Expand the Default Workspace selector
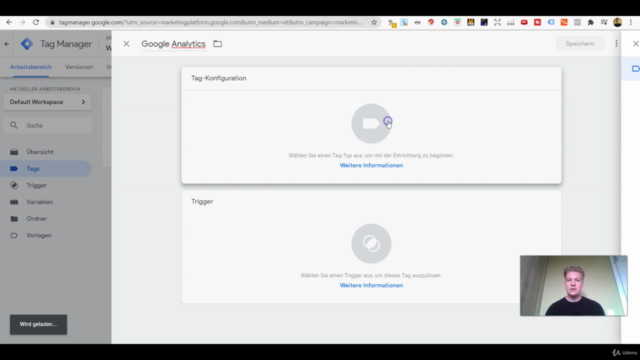 47,102
